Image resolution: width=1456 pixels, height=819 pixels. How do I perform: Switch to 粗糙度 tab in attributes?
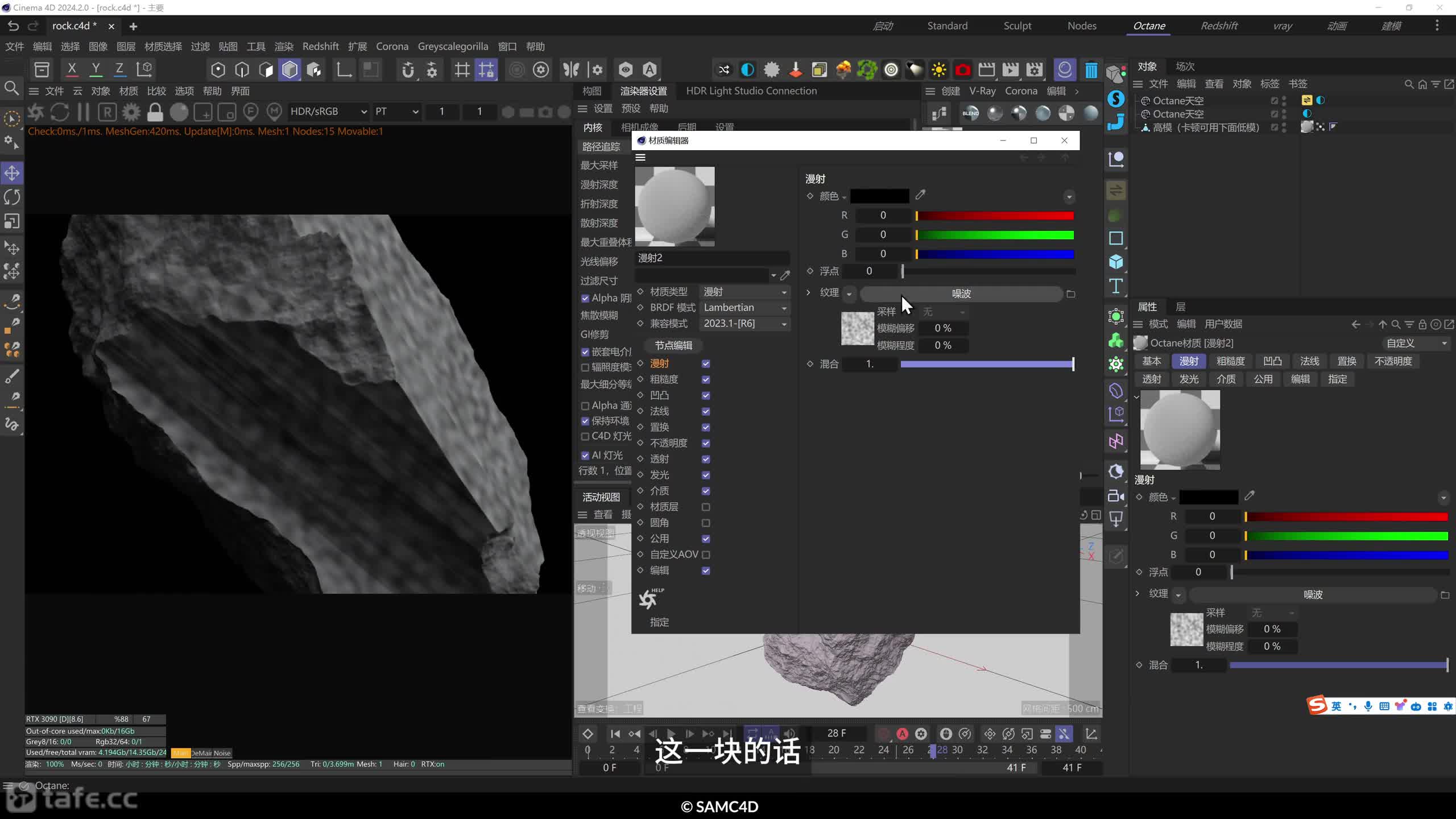[1230, 361]
